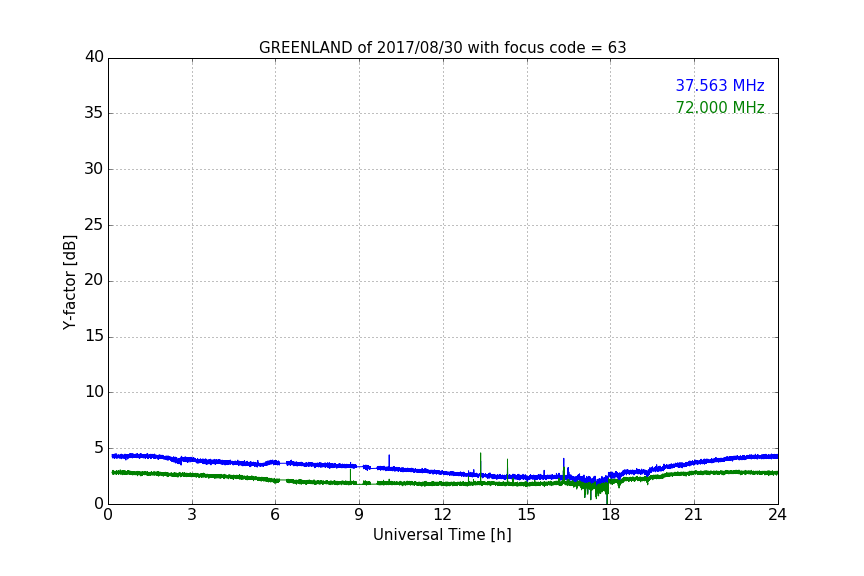This screenshot has width=864, height=576.
Task: Click the 'Universal Time [h]' axis label
Action: pyautogui.click(x=442, y=535)
